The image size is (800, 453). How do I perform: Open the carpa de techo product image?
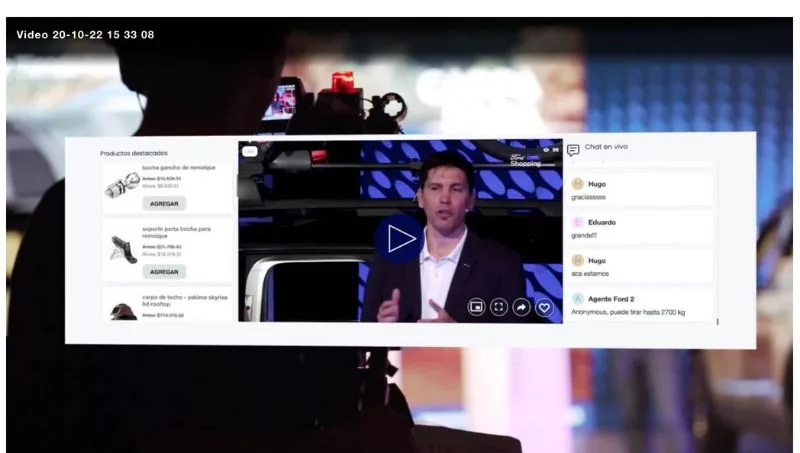click(122, 310)
